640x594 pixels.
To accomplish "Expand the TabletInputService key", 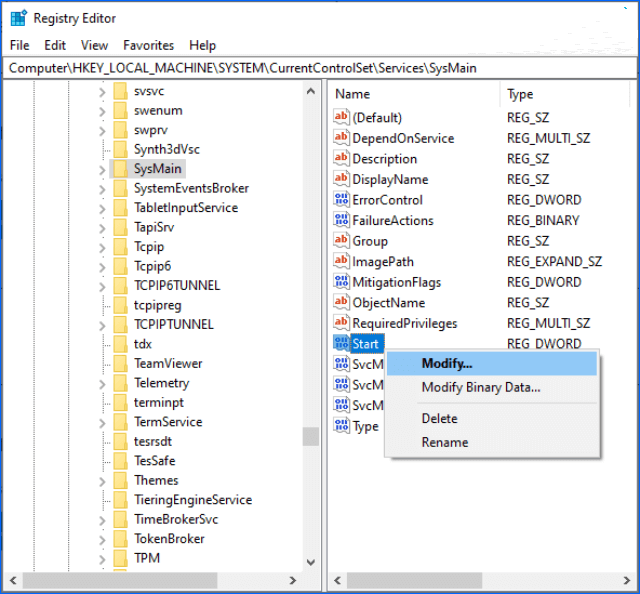I will (x=102, y=209).
